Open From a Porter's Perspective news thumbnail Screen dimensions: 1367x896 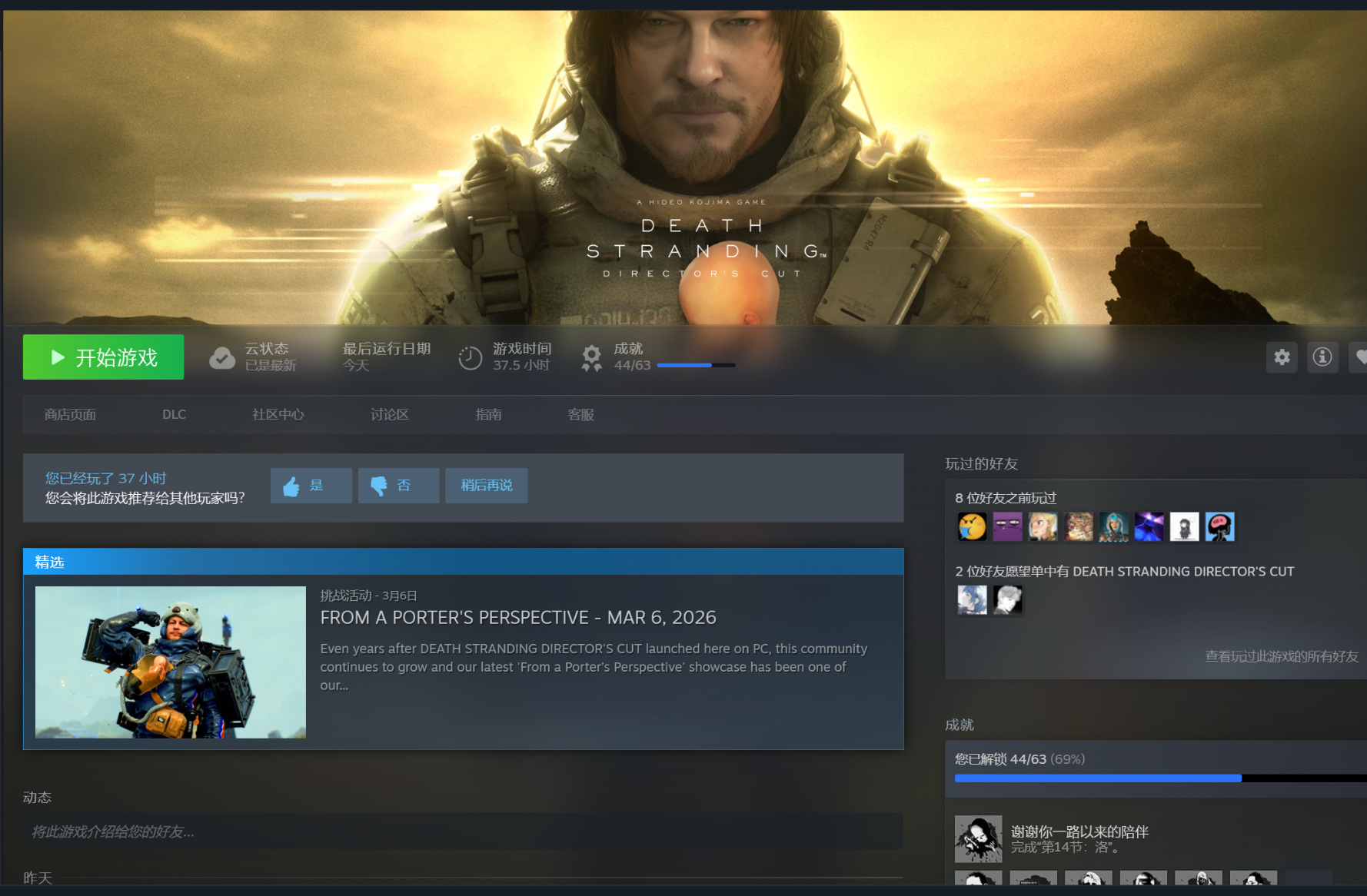(x=171, y=662)
